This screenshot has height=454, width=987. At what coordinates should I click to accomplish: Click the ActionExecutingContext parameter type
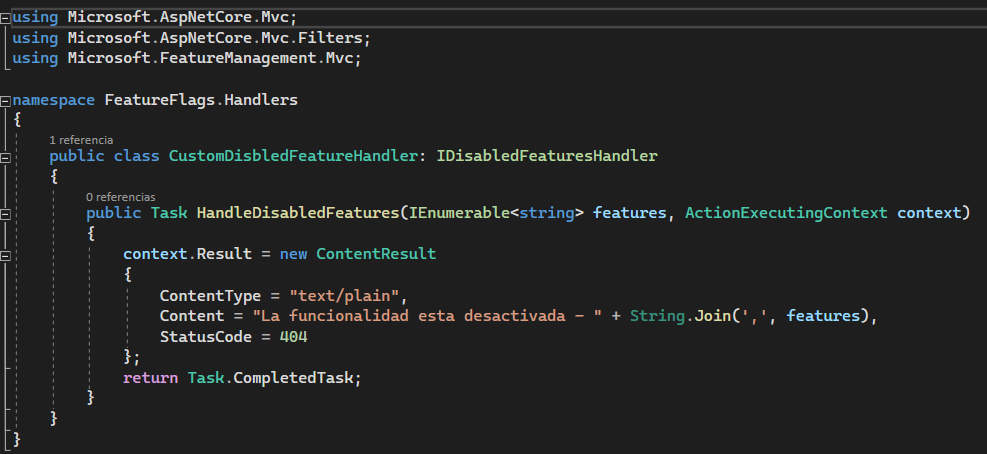[786, 213]
